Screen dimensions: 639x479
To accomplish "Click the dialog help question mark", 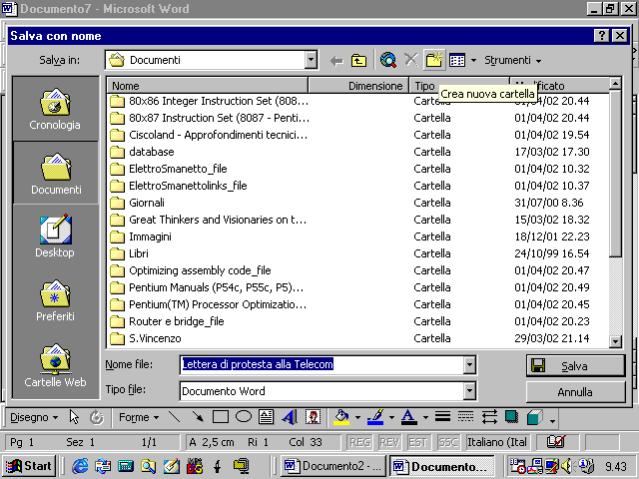I will pyautogui.click(x=602, y=36).
